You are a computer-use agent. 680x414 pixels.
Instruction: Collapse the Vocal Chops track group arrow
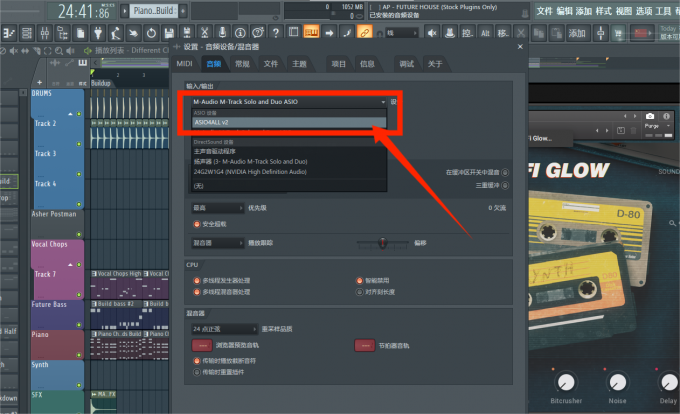pos(70,264)
